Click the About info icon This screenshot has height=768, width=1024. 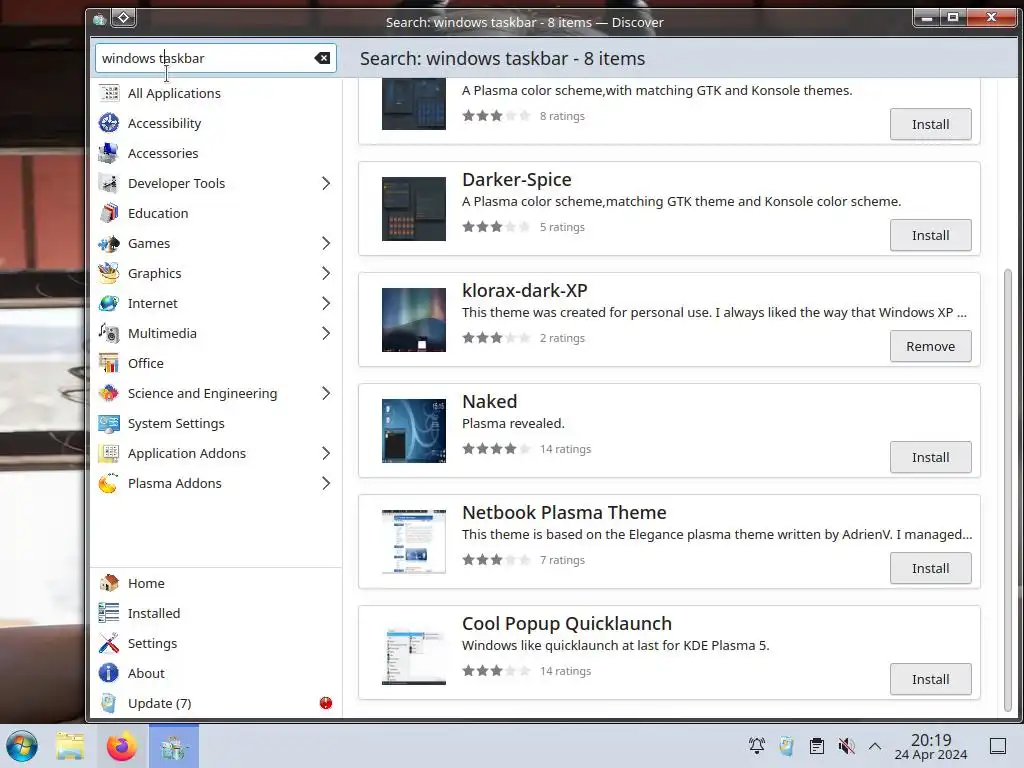point(109,673)
